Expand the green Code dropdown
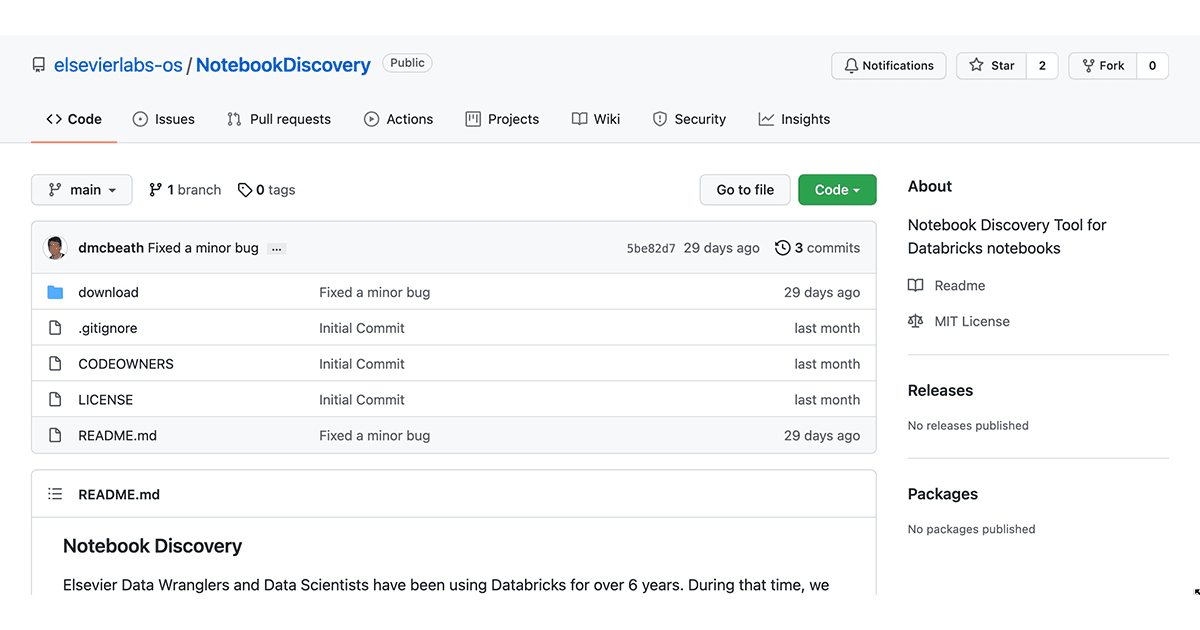1200x630 pixels. [837, 190]
